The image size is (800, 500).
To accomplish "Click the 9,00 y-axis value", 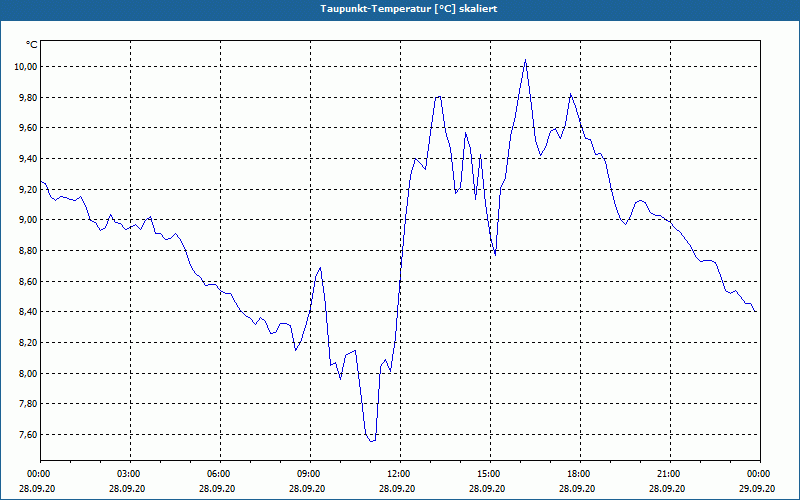I will 29,220.
